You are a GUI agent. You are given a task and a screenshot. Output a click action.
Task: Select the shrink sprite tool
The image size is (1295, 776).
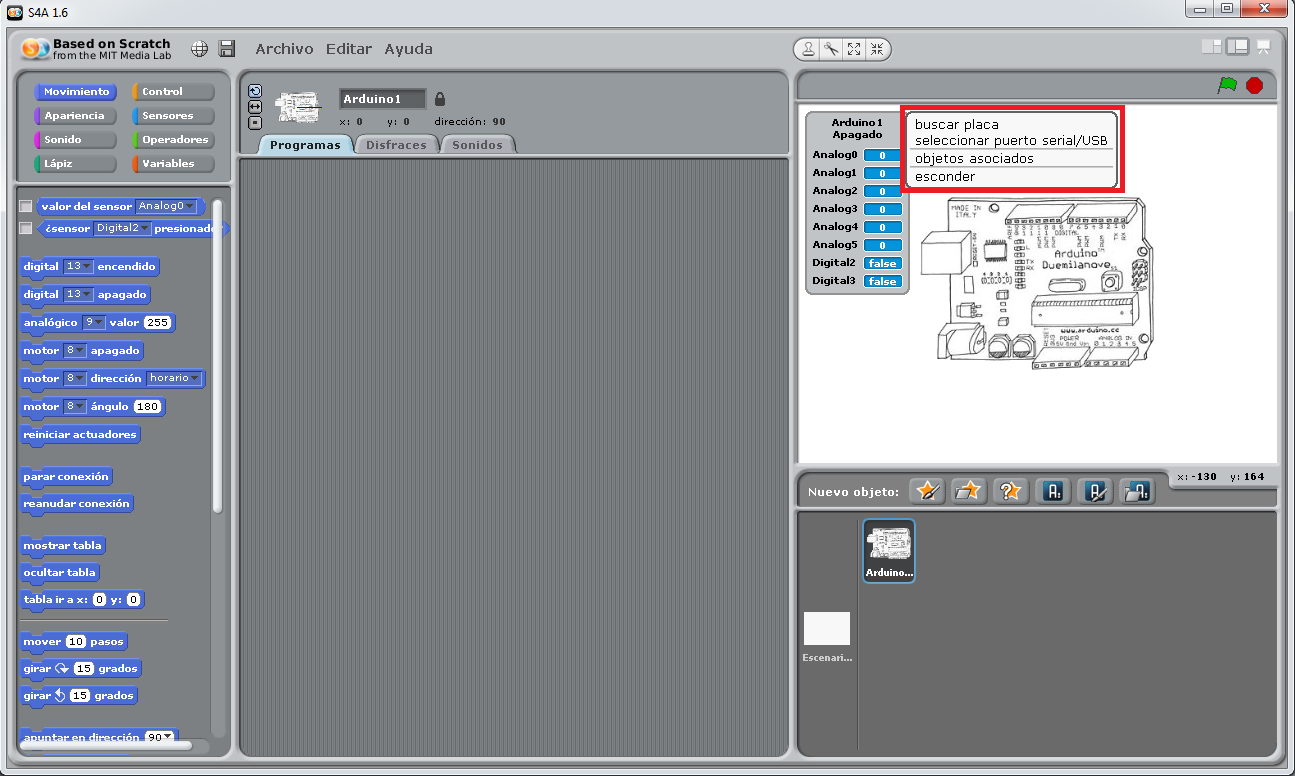[x=877, y=49]
